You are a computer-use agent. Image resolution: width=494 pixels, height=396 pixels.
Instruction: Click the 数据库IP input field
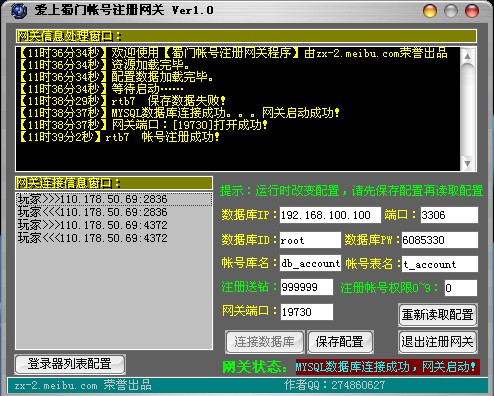coord(330,215)
